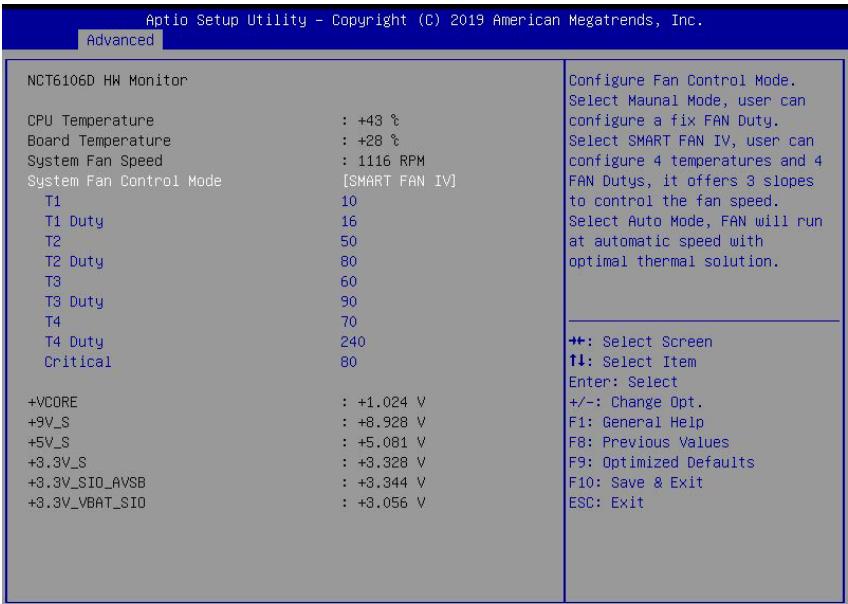The width and height of the screenshot is (848, 604).
Task: Select the T1 temperature value 10
Action: pyautogui.click(x=349, y=201)
